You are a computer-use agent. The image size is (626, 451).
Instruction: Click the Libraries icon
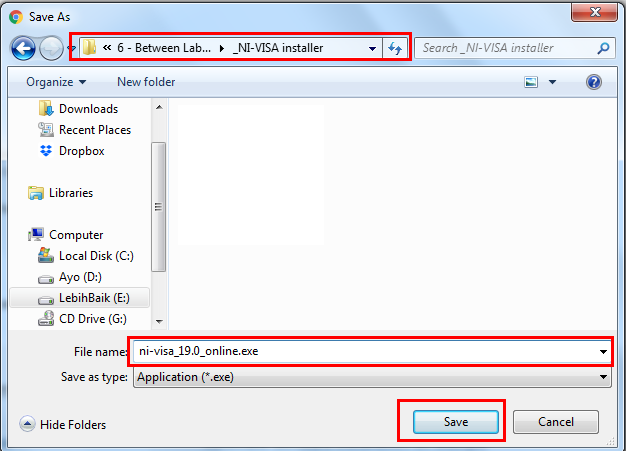tap(36, 193)
